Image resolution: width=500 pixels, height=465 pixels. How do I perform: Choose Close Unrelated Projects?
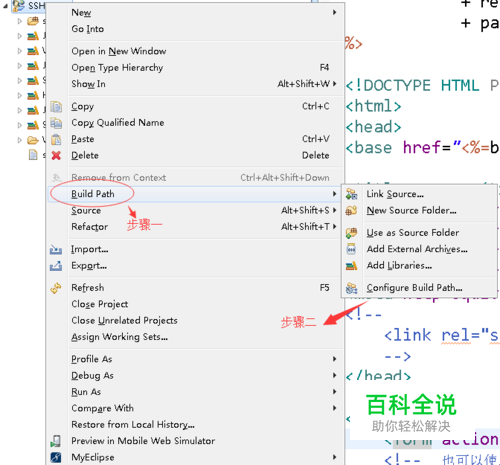pos(196,320)
